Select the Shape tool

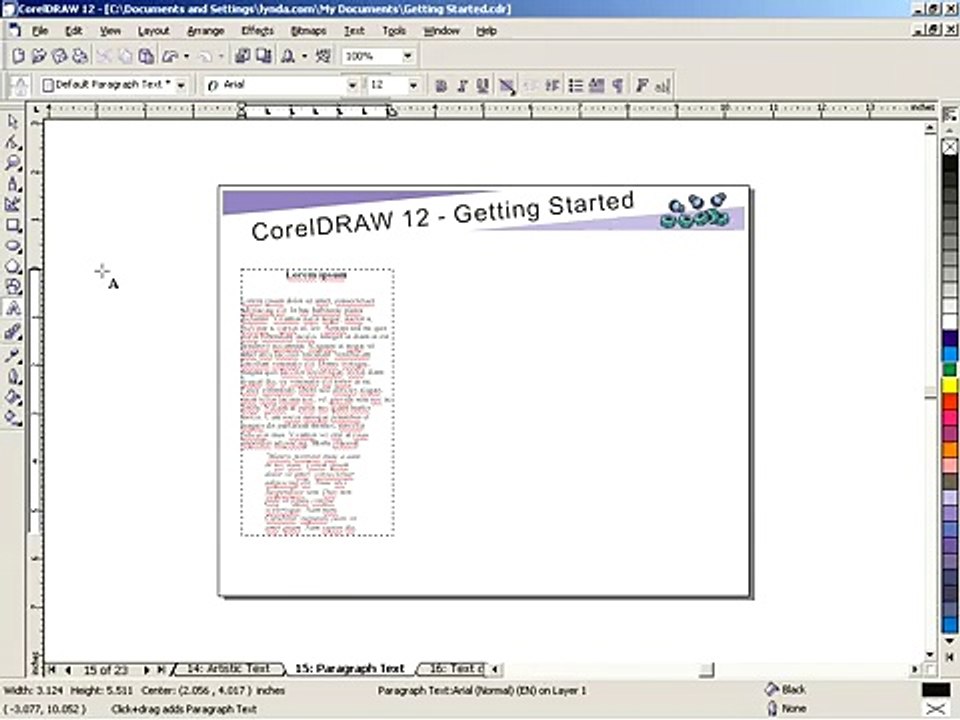(x=13, y=143)
